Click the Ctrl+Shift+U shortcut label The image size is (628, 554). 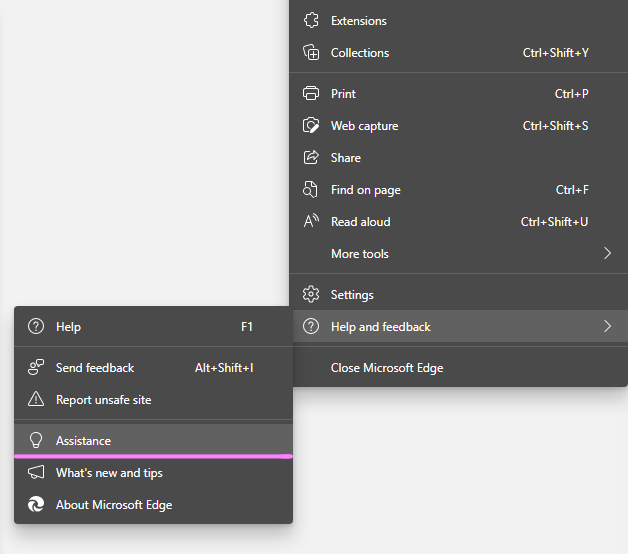[555, 222]
